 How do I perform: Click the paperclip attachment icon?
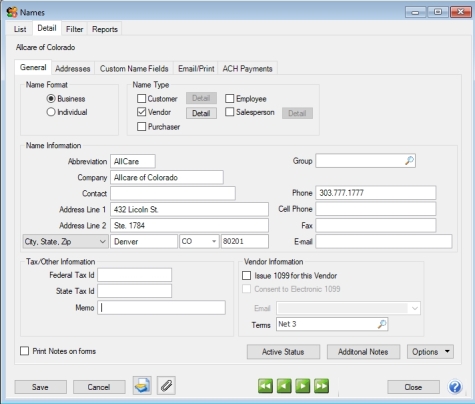tap(166, 386)
